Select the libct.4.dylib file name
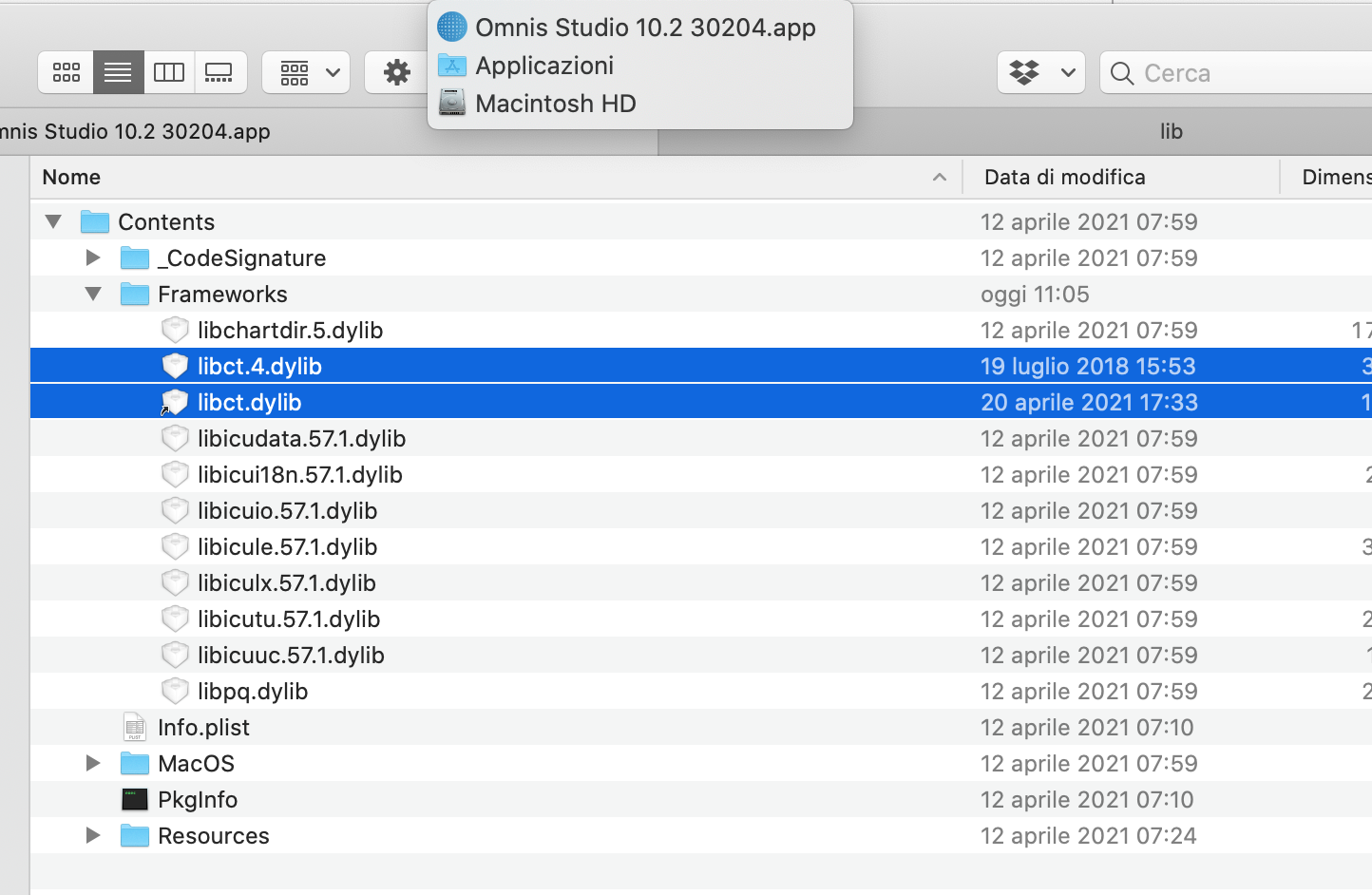Screen dimensions: 1372x895 point(259,366)
